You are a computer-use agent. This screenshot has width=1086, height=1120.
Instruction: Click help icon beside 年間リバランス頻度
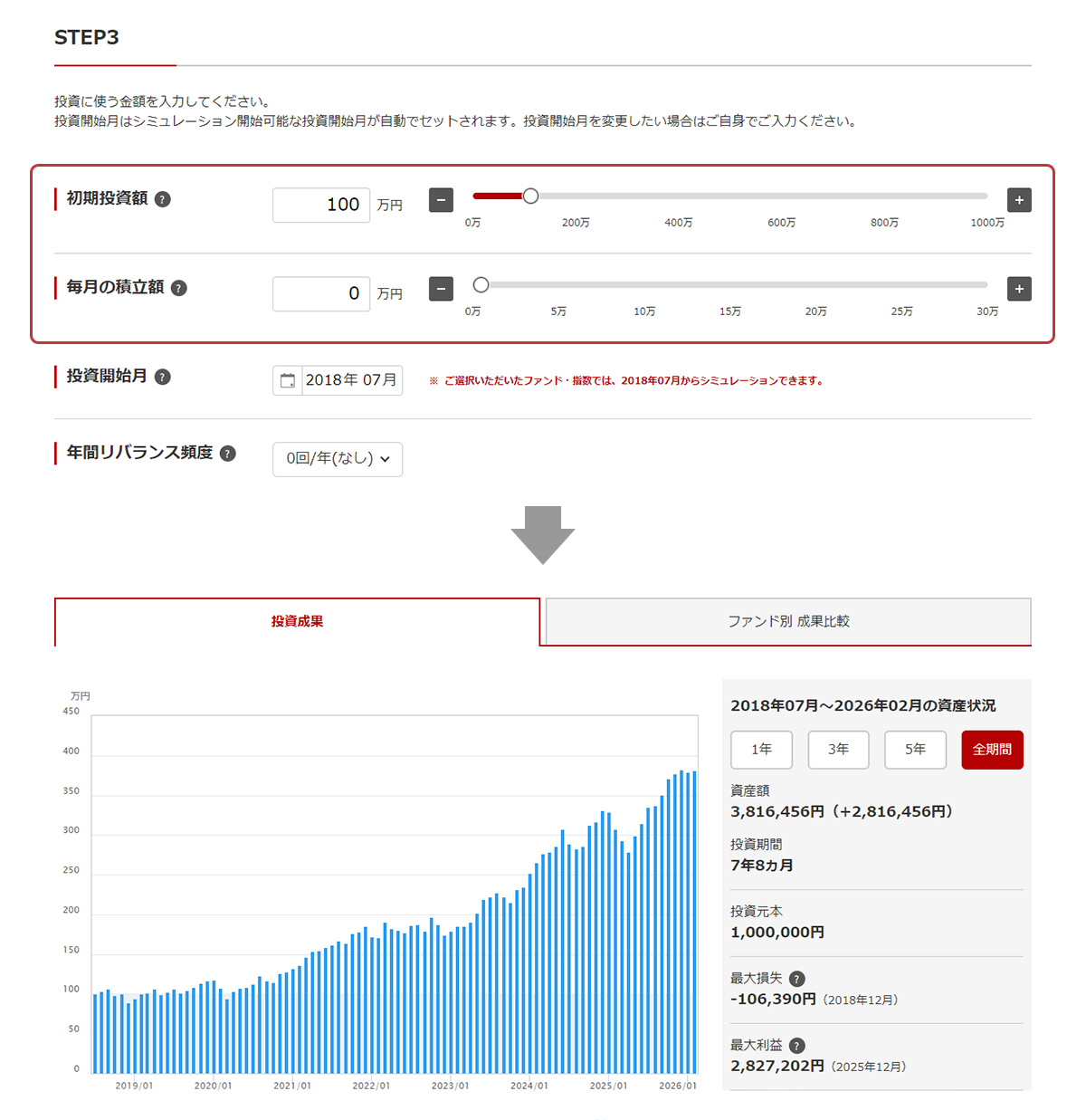pos(228,454)
